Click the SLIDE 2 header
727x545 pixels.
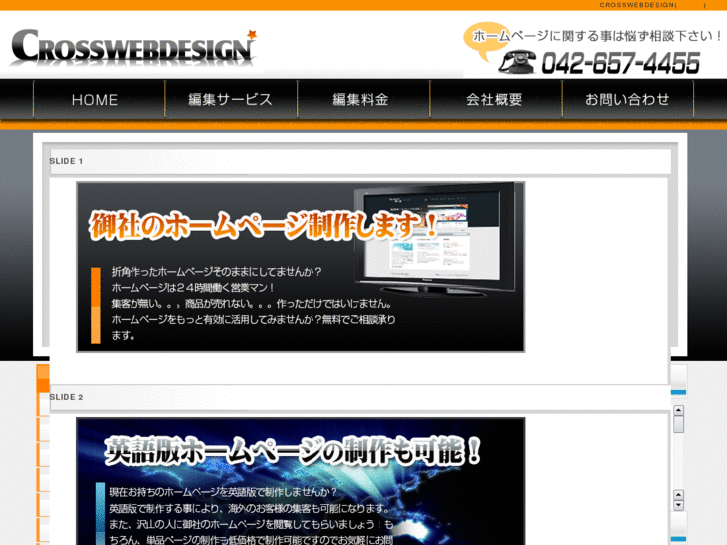coord(360,398)
